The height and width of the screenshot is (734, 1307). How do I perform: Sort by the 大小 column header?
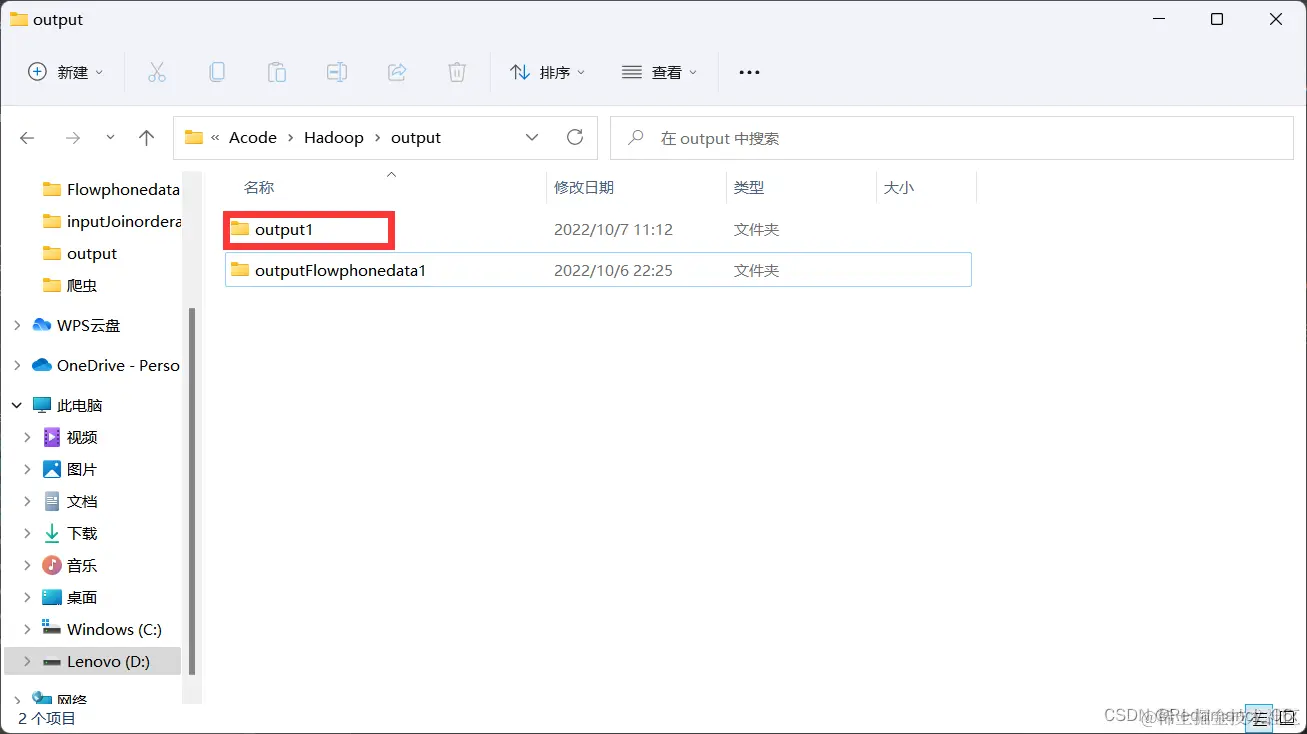pos(899,188)
